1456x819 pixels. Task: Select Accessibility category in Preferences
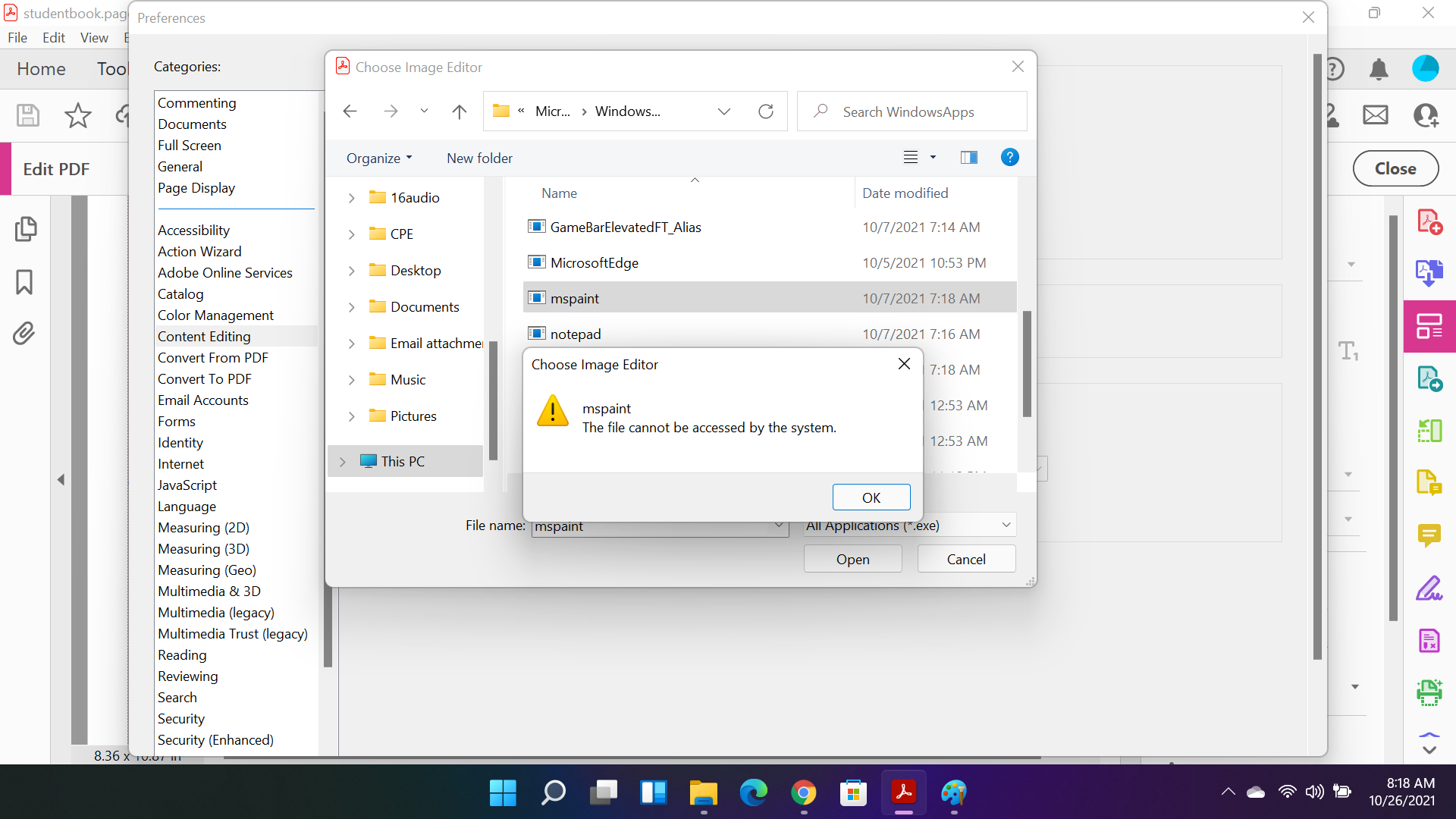[x=193, y=230]
